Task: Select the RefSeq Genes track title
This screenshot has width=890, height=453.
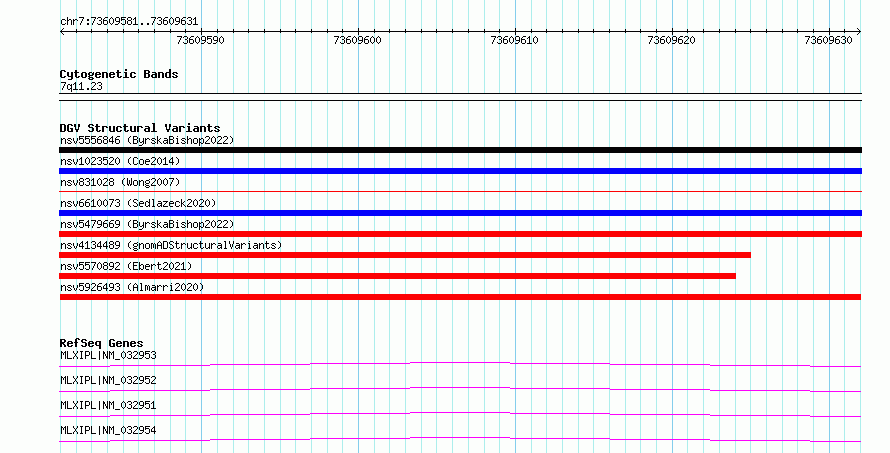Action: point(101,343)
